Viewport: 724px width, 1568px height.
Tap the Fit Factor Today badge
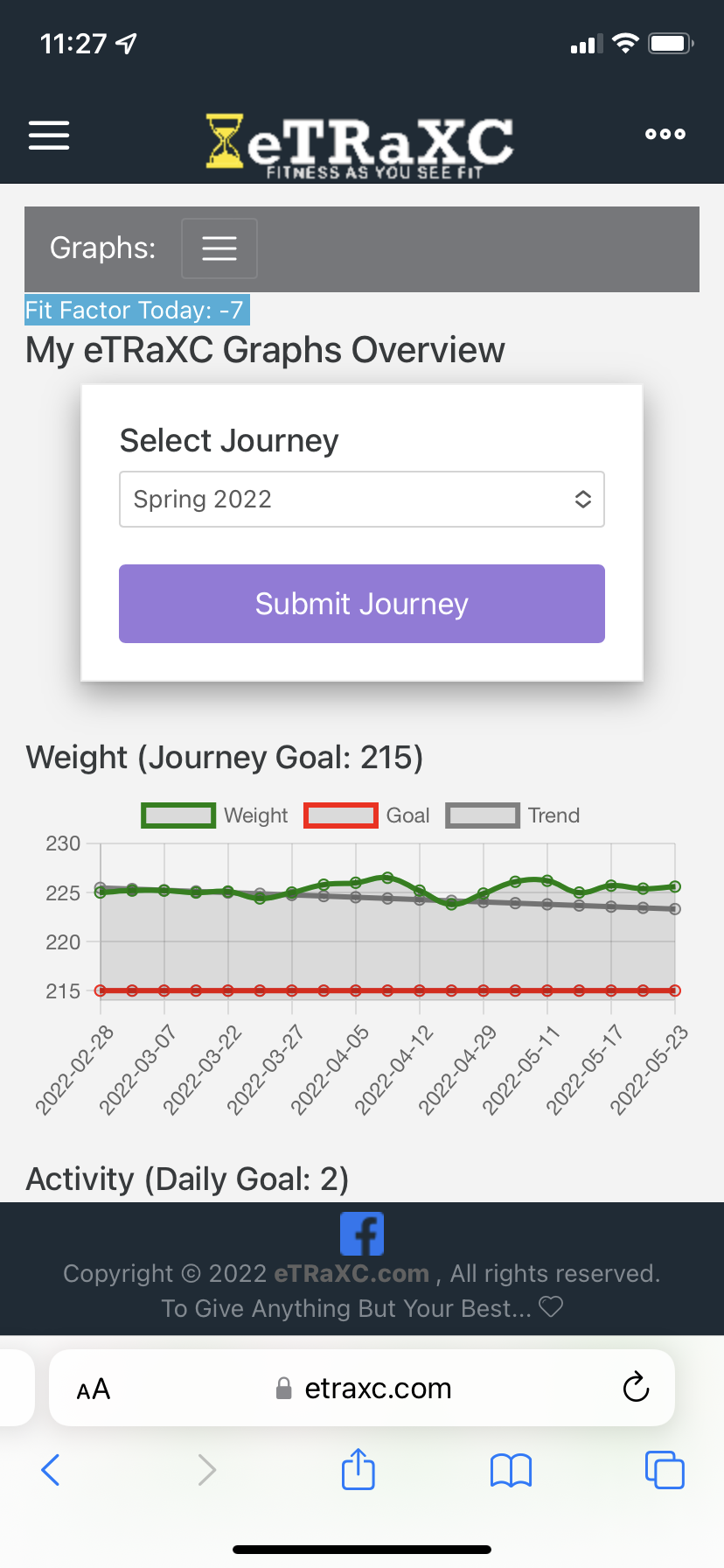(136, 310)
